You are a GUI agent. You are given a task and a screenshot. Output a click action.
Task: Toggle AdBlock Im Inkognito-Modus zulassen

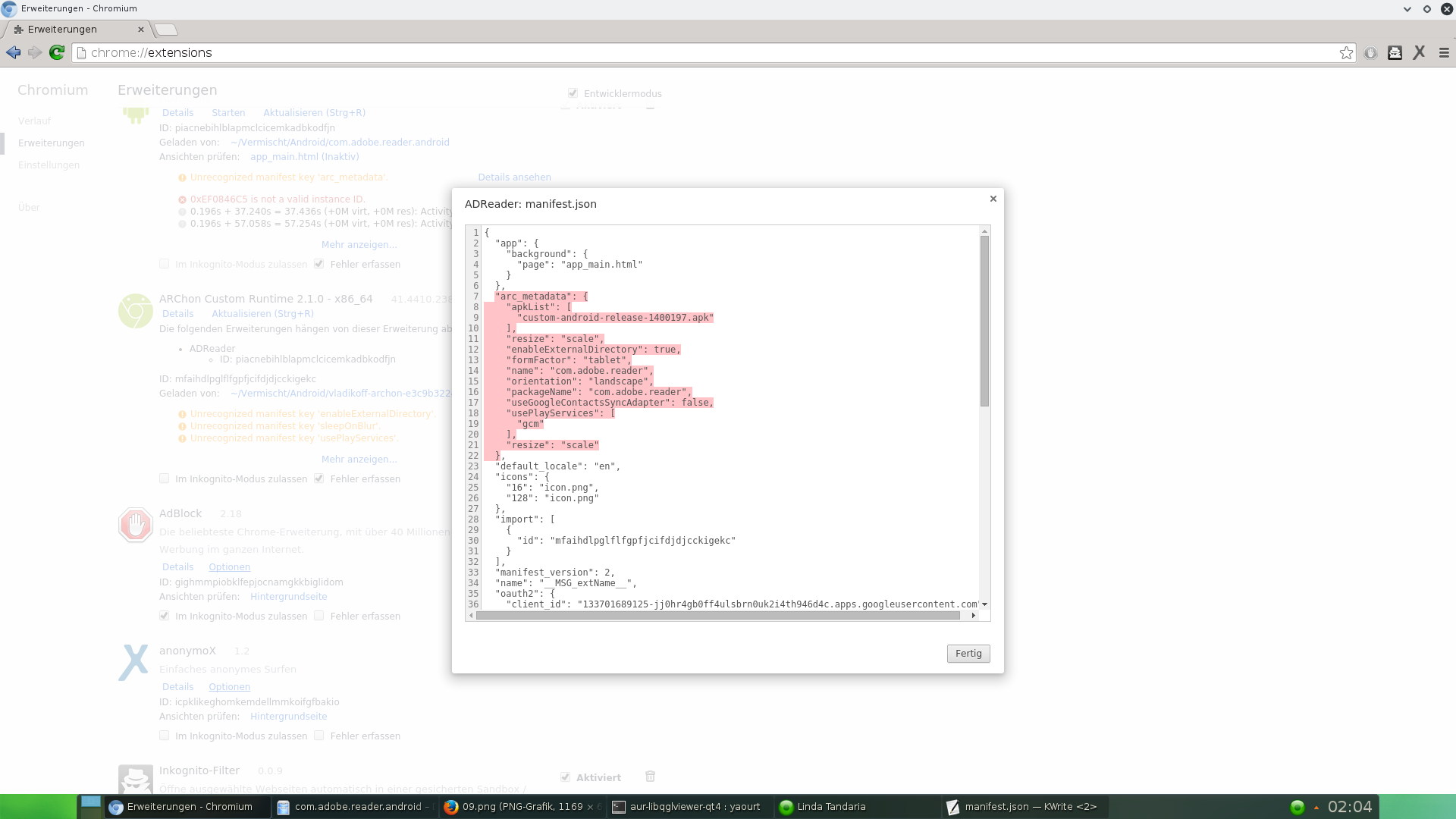[164, 616]
